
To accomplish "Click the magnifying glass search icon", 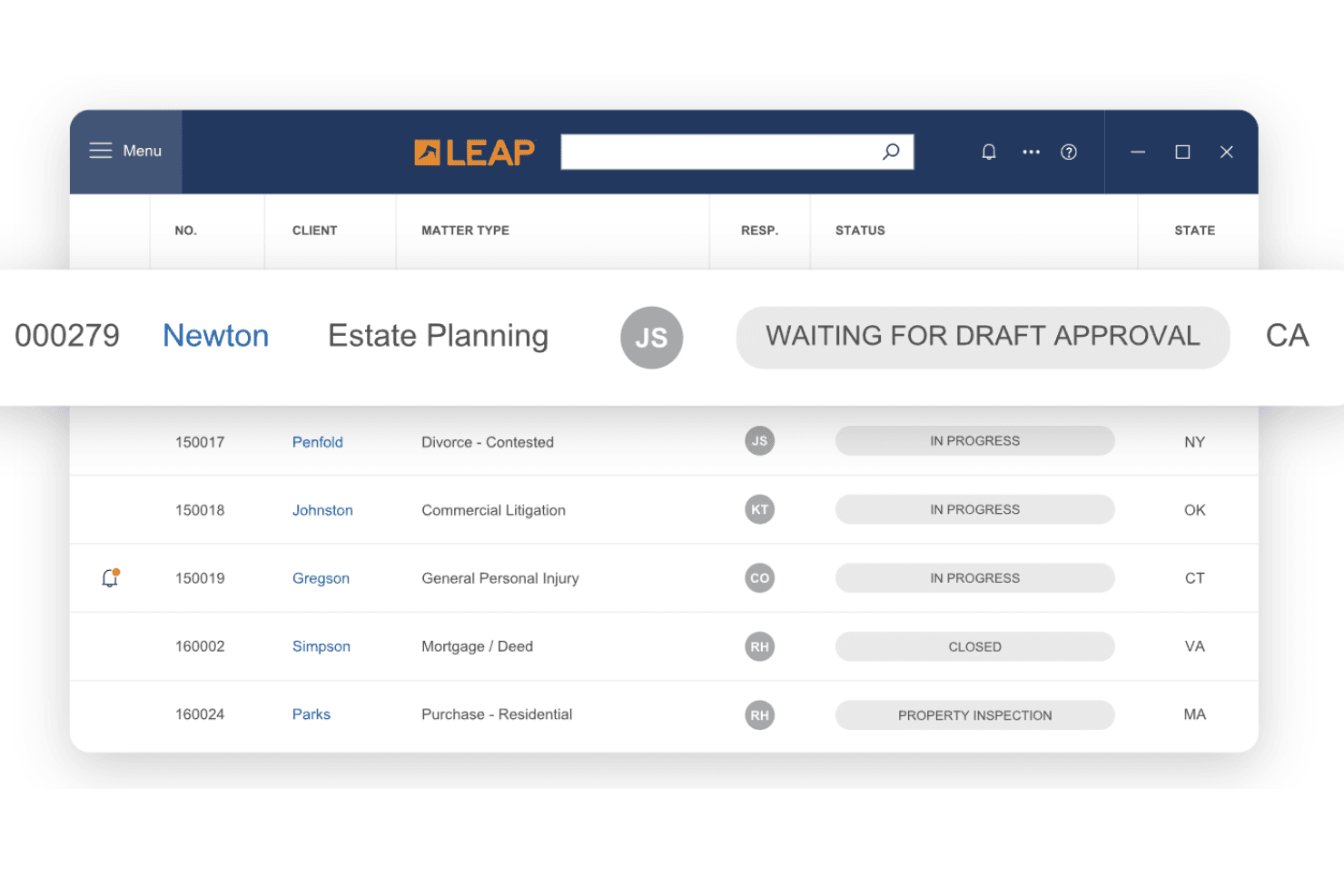I will [x=891, y=152].
